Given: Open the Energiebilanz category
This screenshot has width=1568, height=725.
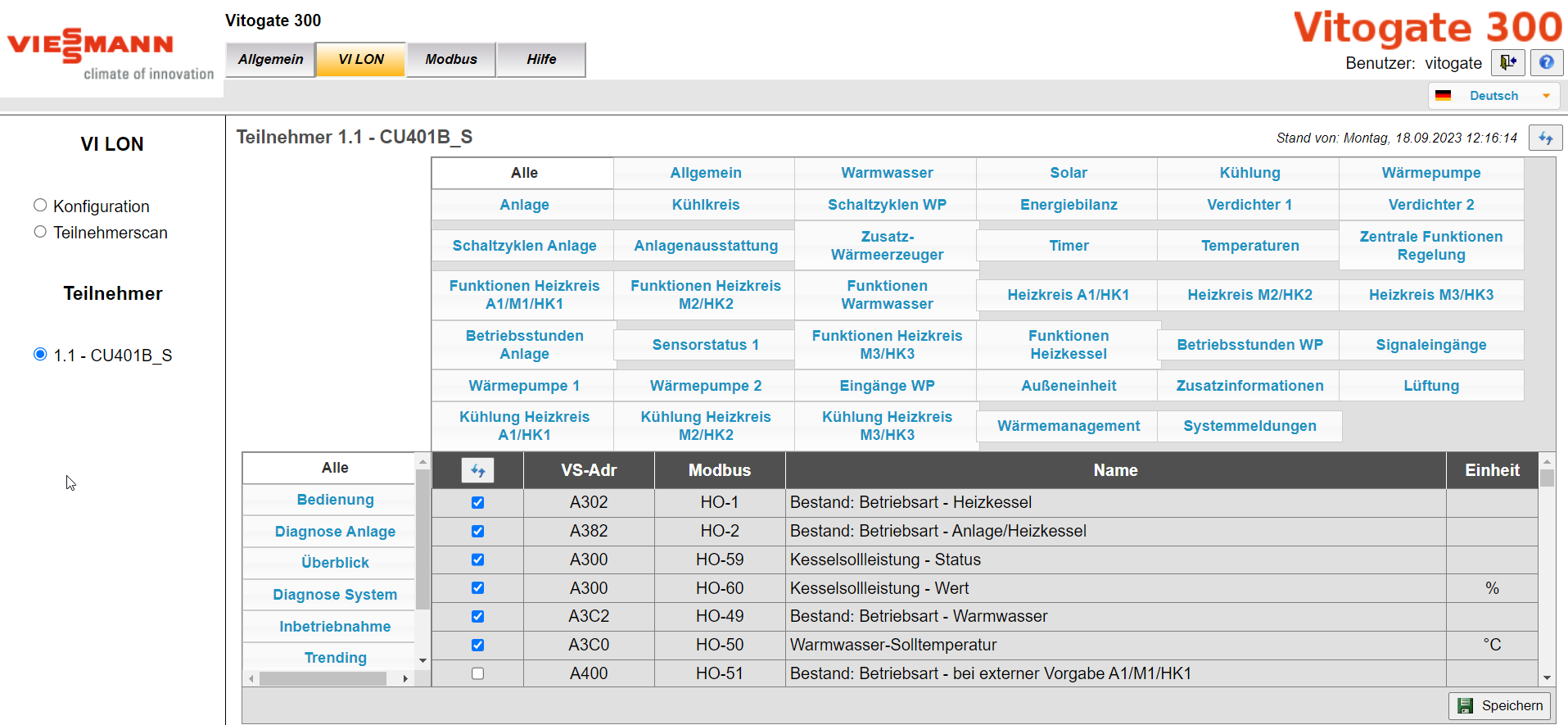Looking at the screenshot, I should pos(1069,205).
